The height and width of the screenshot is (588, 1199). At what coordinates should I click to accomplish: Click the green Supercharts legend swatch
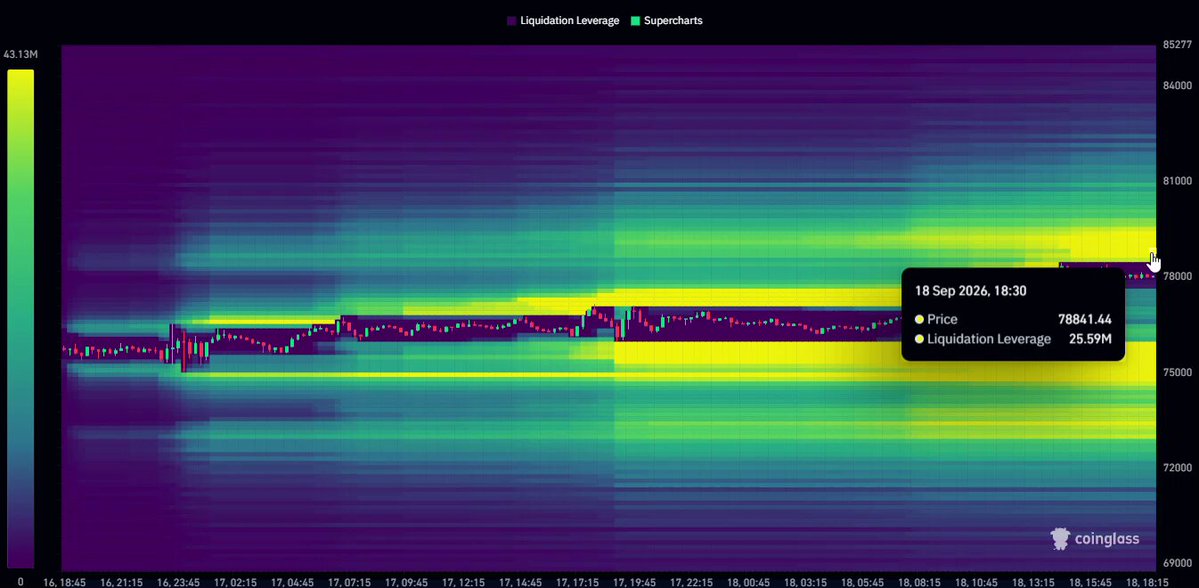coord(635,21)
